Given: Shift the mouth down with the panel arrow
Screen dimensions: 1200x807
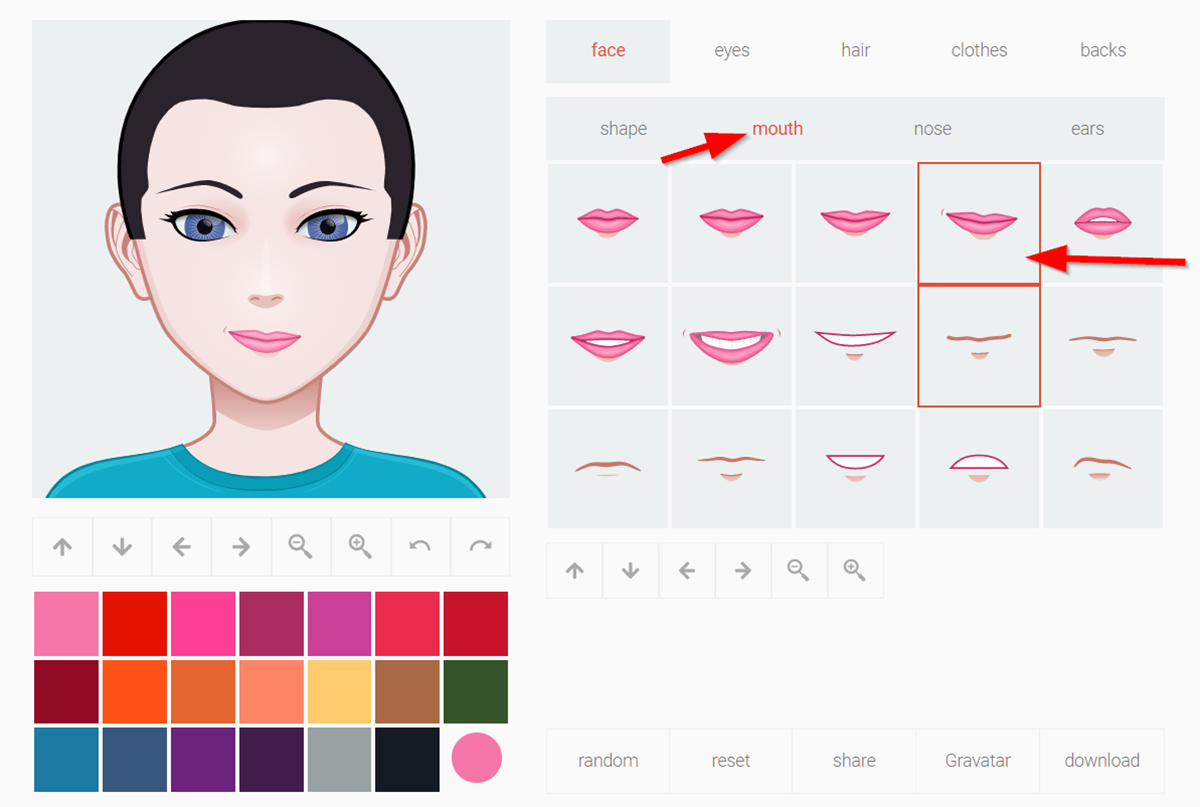Looking at the screenshot, I should (630, 570).
